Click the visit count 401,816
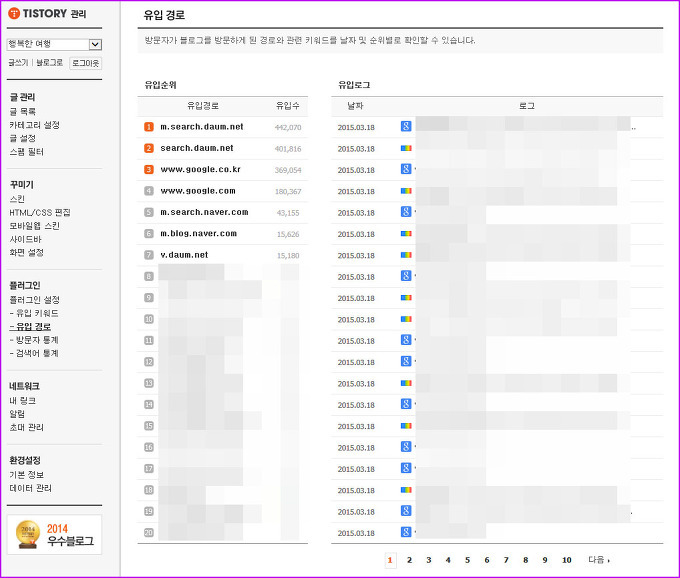Viewport: 680px width, 578px height. [x=288, y=149]
